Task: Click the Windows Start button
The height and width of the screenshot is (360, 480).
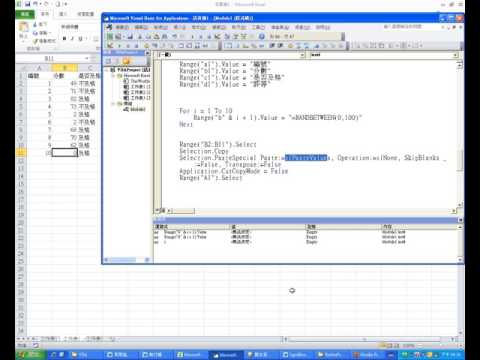Action: 31,354
